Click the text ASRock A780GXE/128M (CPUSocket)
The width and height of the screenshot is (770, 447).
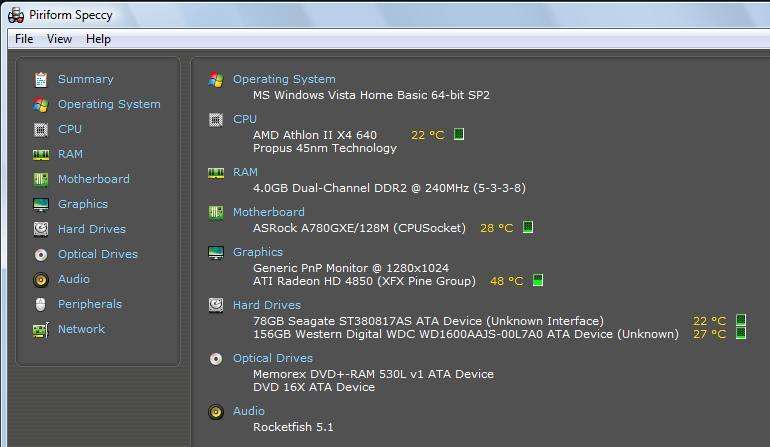click(359, 228)
